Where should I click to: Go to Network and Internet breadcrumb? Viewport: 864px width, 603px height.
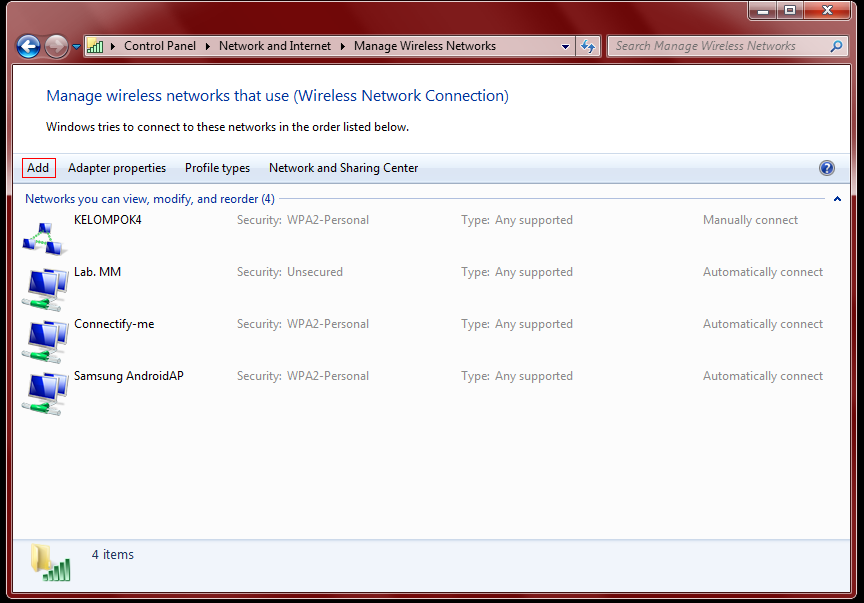pos(275,46)
